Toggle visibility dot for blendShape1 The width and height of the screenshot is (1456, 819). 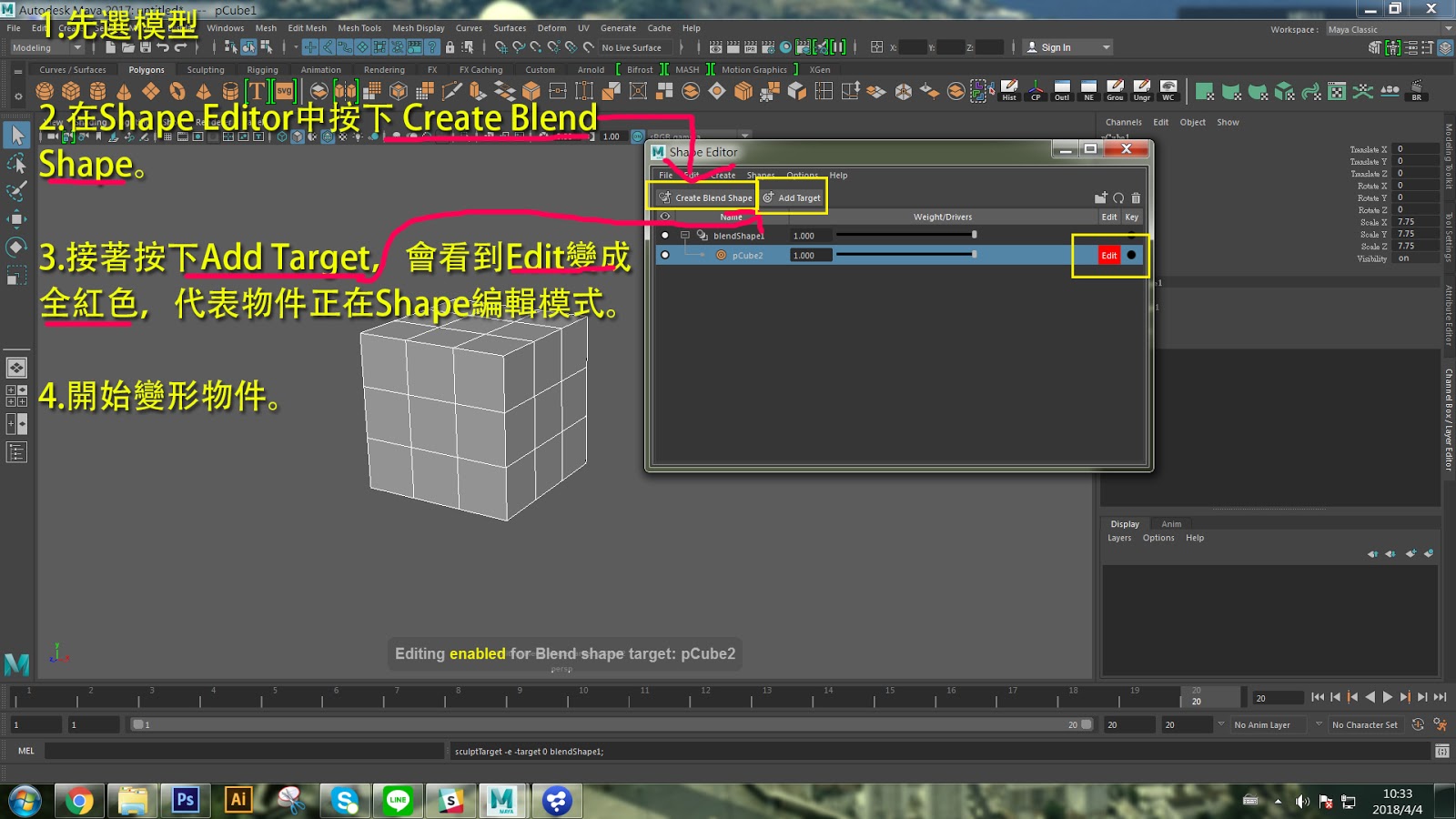pos(665,235)
